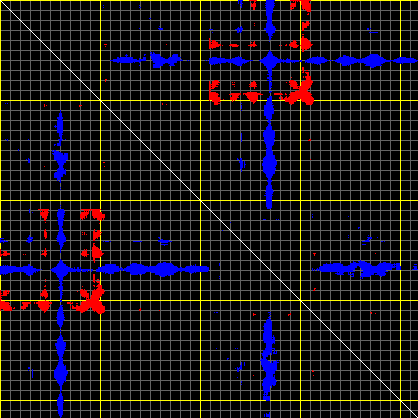Click the blue cross center in lower-left block
Viewport: 418px width, 418px height.
coord(61,269)
